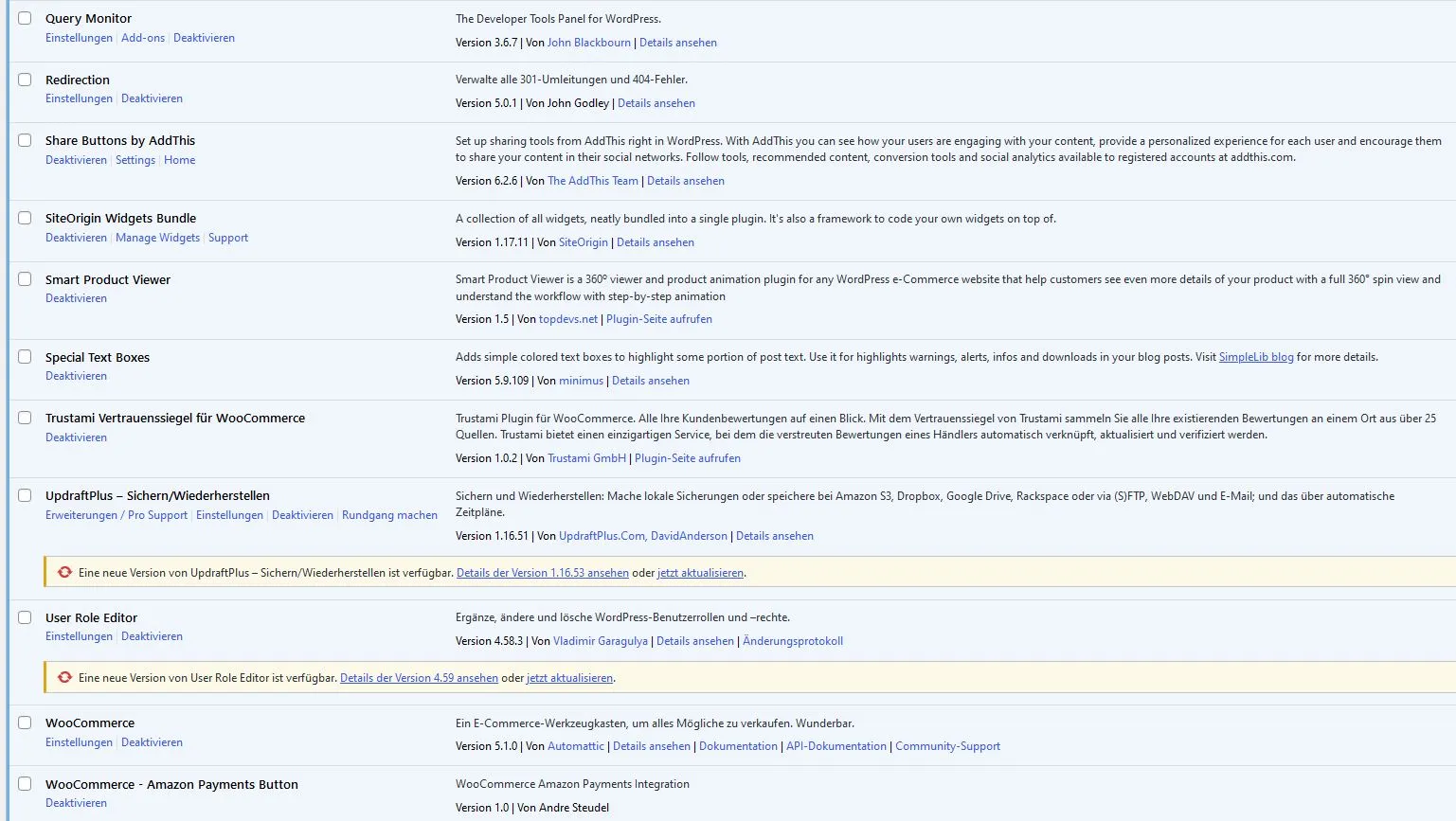Viewport: 1456px width, 821px height.
Task: Click the User Role Editor update icon
Action: (x=64, y=677)
